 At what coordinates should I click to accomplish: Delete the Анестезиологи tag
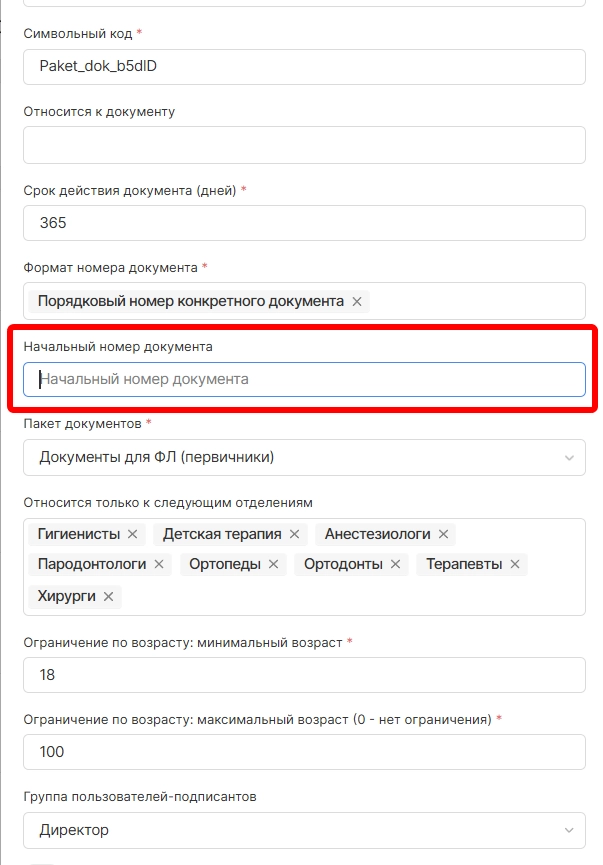tap(443, 535)
